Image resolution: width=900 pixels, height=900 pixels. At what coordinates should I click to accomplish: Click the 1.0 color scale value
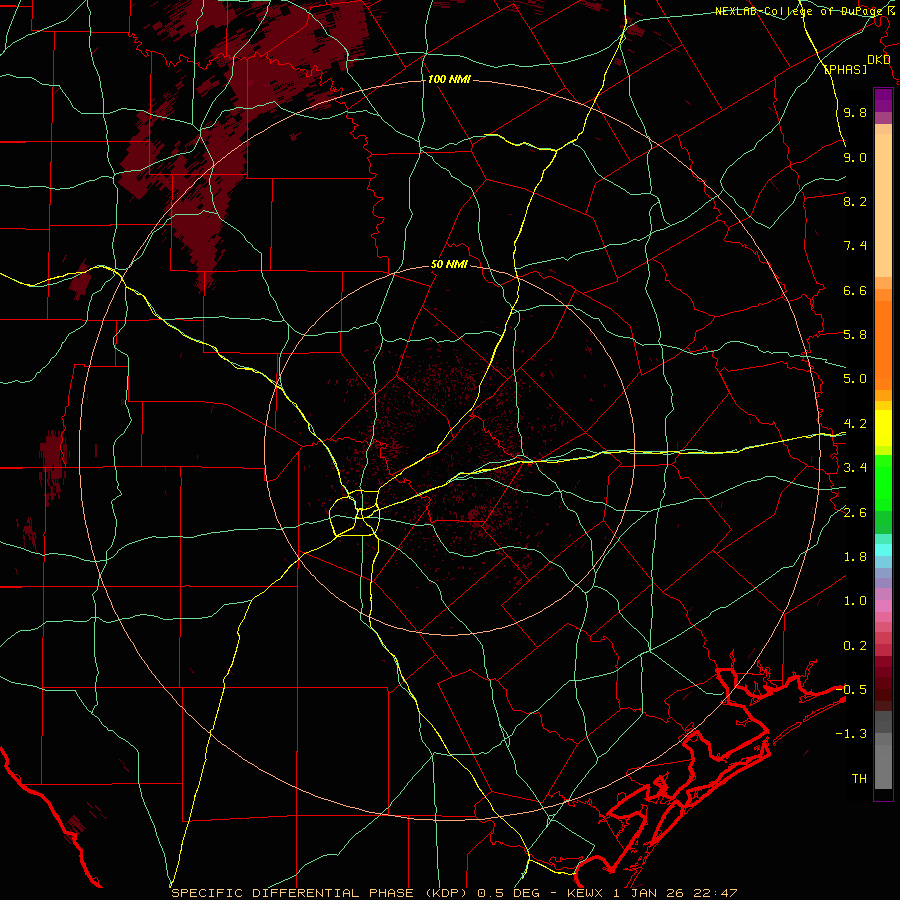pos(855,601)
